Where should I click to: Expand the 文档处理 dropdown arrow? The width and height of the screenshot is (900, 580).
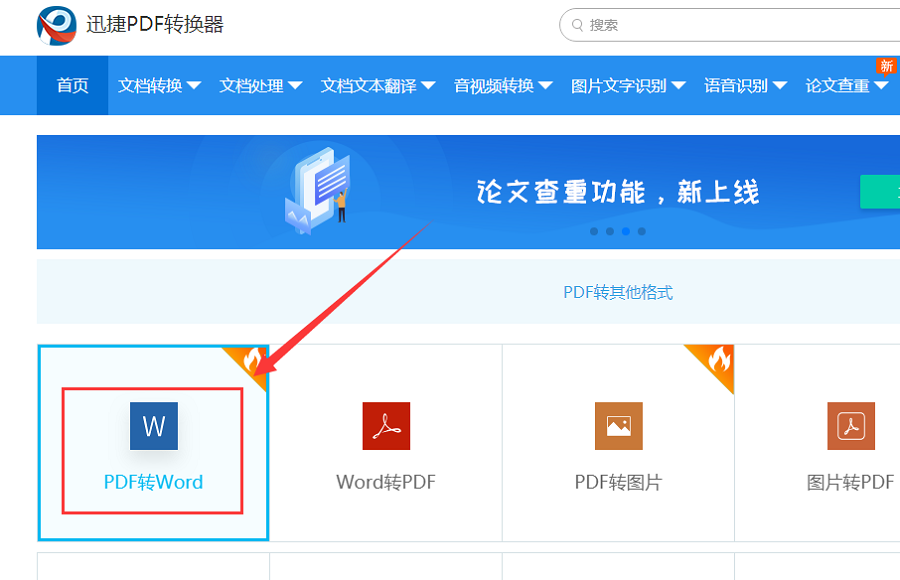click(295, 86)
